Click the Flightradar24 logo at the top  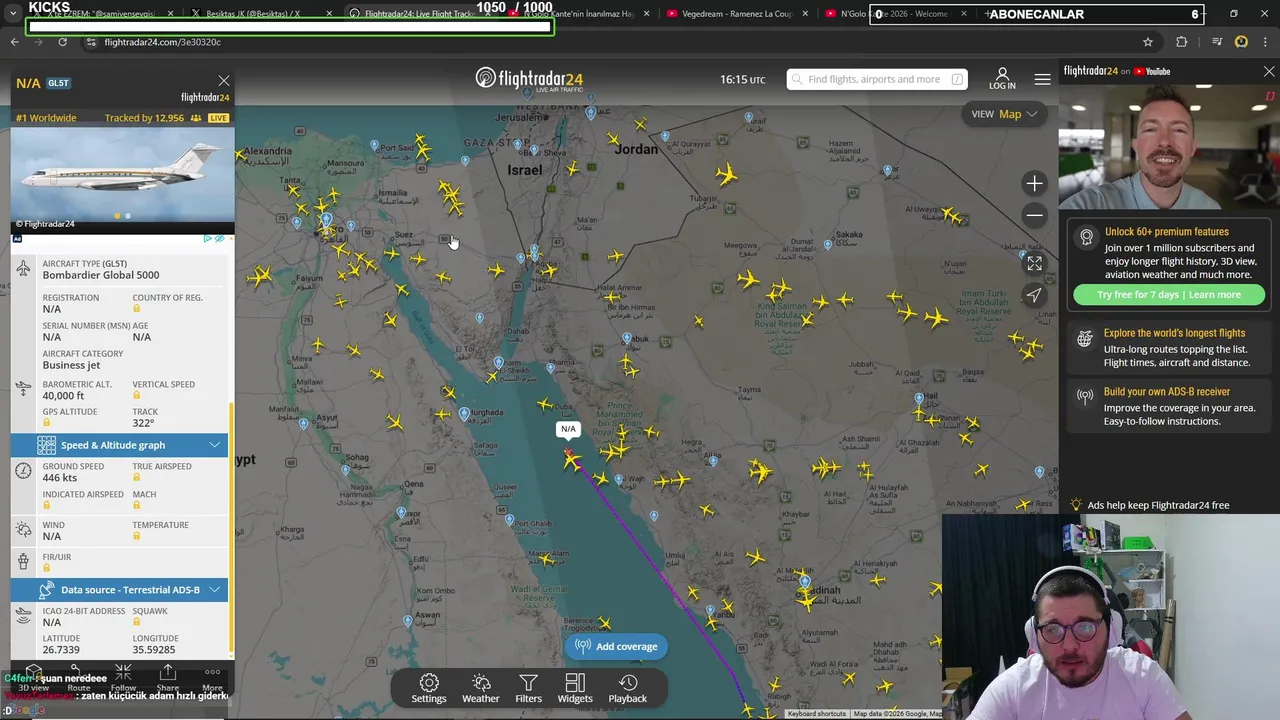click(x=529, y=79)
